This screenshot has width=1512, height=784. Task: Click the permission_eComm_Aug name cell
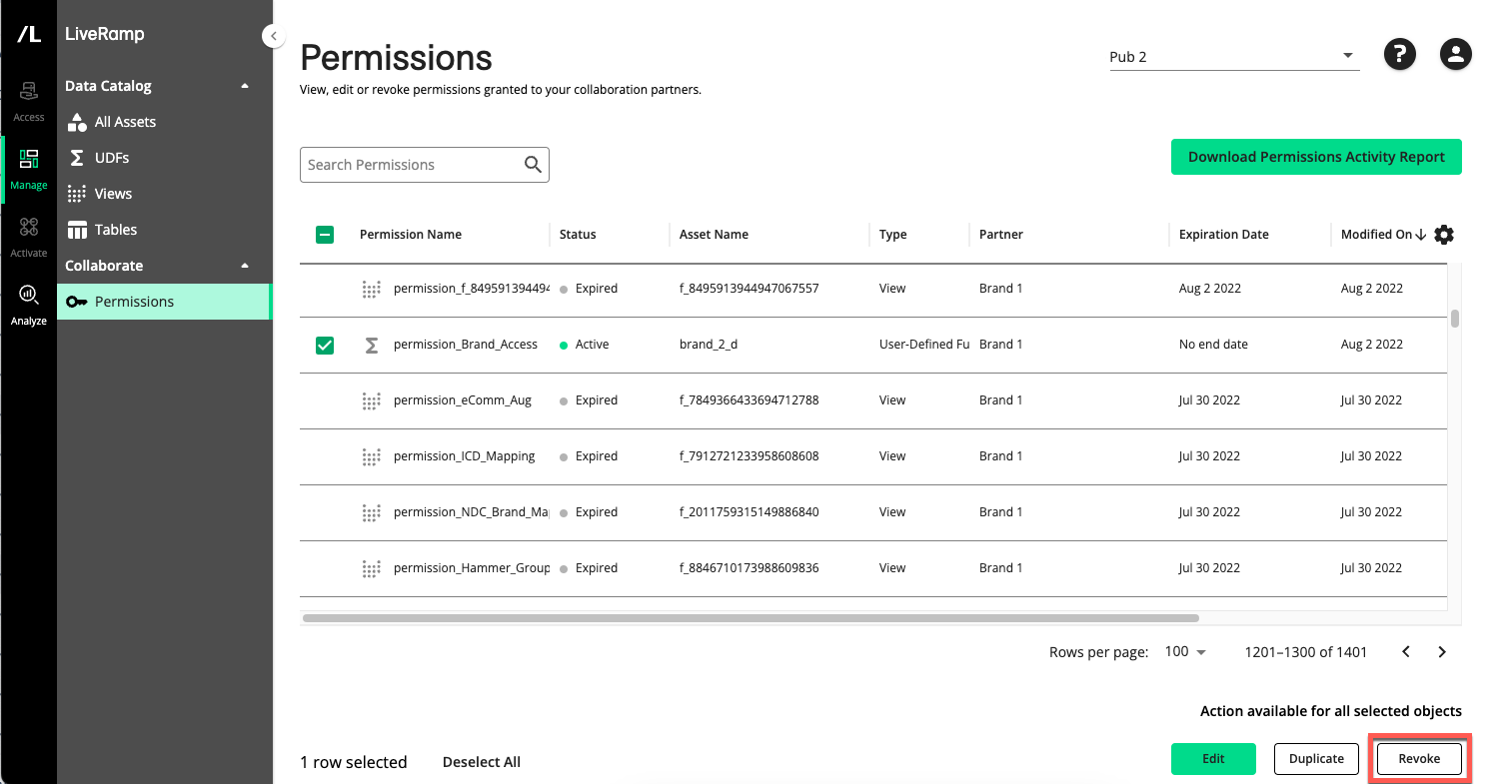(x=463, y=400)
